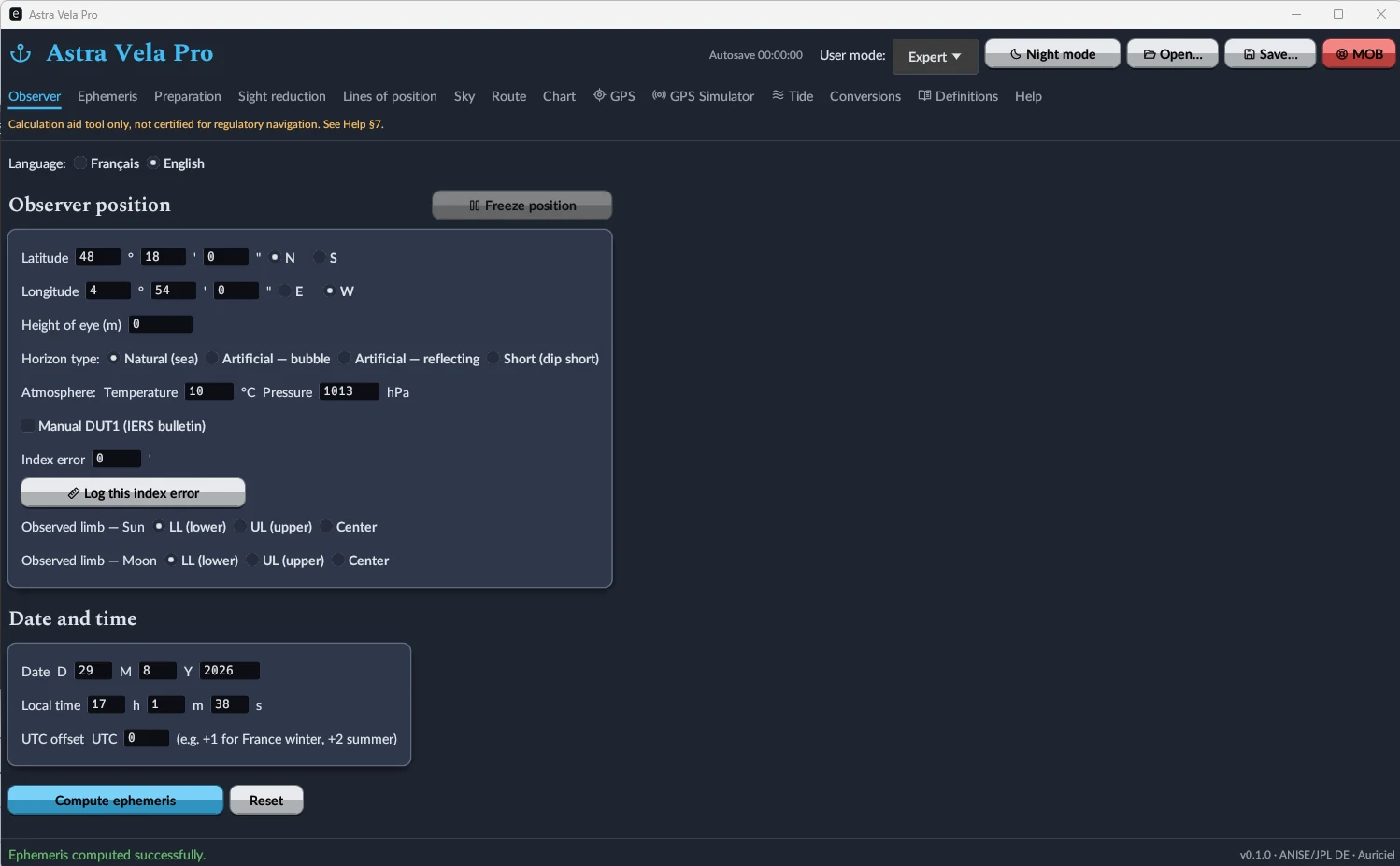Click the Reset button
This screenshot has height=866, width=1400.
click(266, 801)
